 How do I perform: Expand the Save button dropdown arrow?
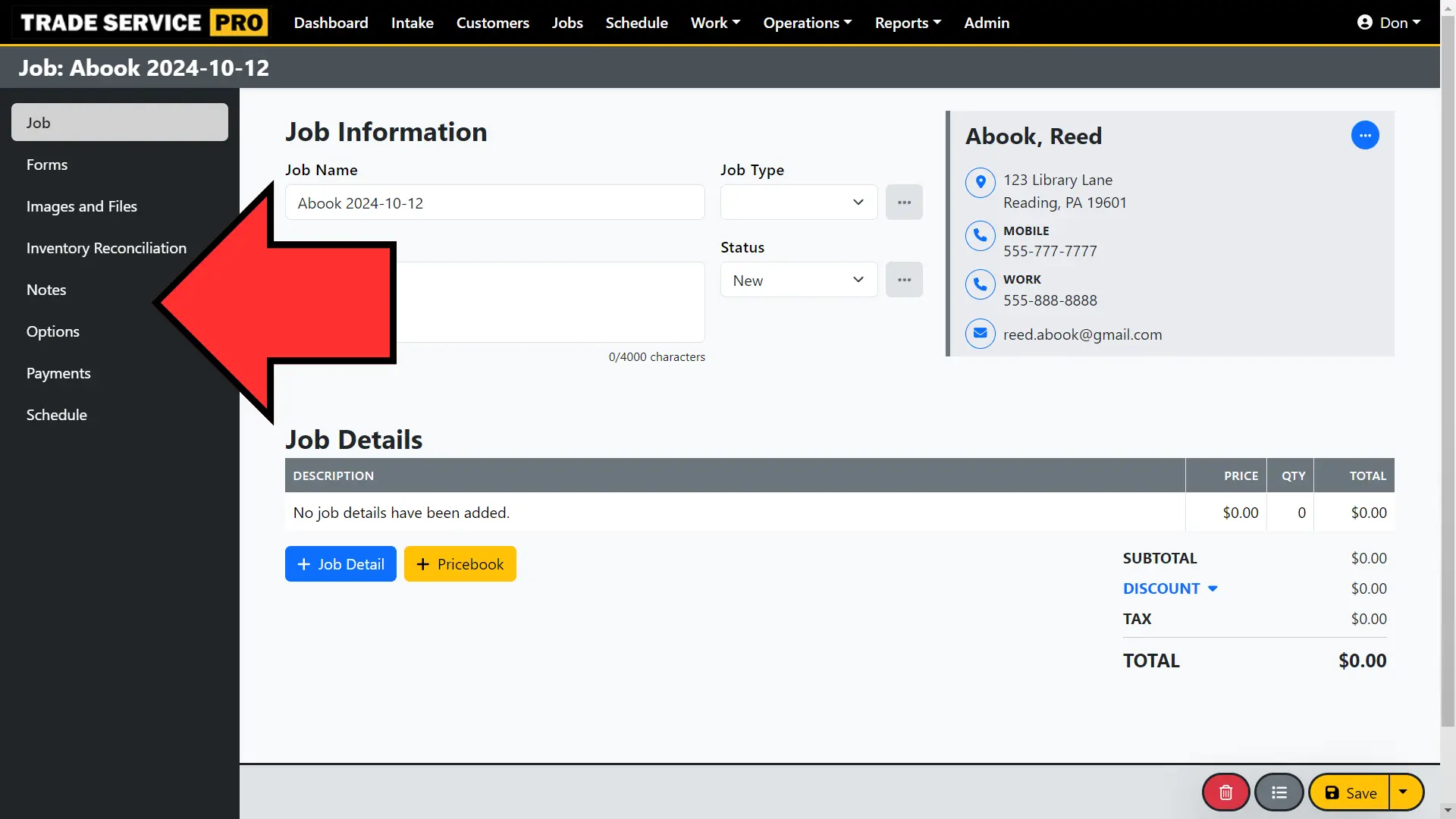pos(1404,792)
